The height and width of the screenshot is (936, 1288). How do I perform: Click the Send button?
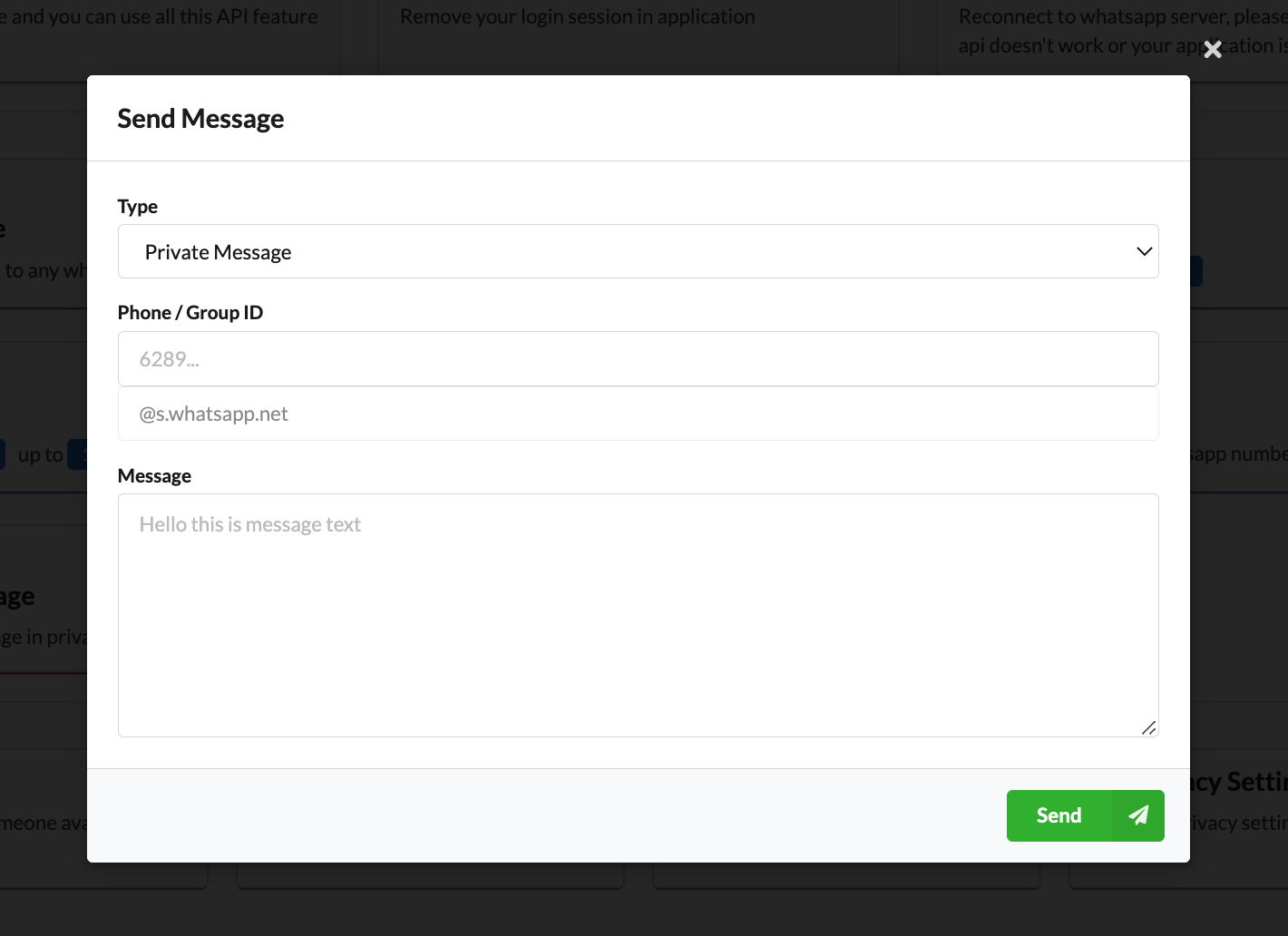(1086, 815)
